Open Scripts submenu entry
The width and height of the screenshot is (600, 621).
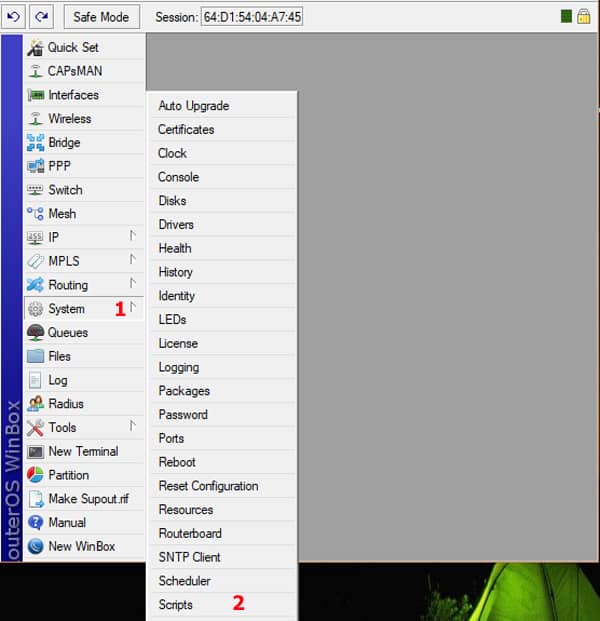pyautogui.click(x=224, y=605)
